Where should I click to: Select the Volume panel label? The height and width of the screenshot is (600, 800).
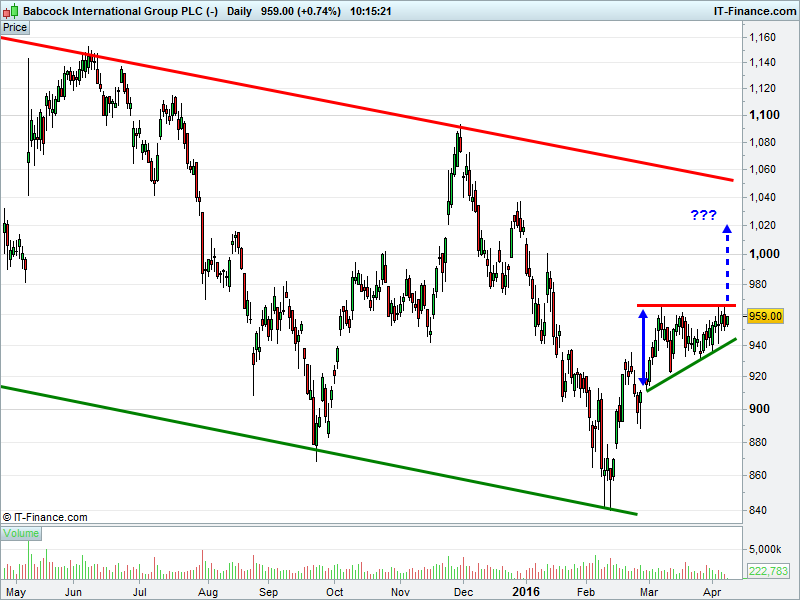[21, 534]
